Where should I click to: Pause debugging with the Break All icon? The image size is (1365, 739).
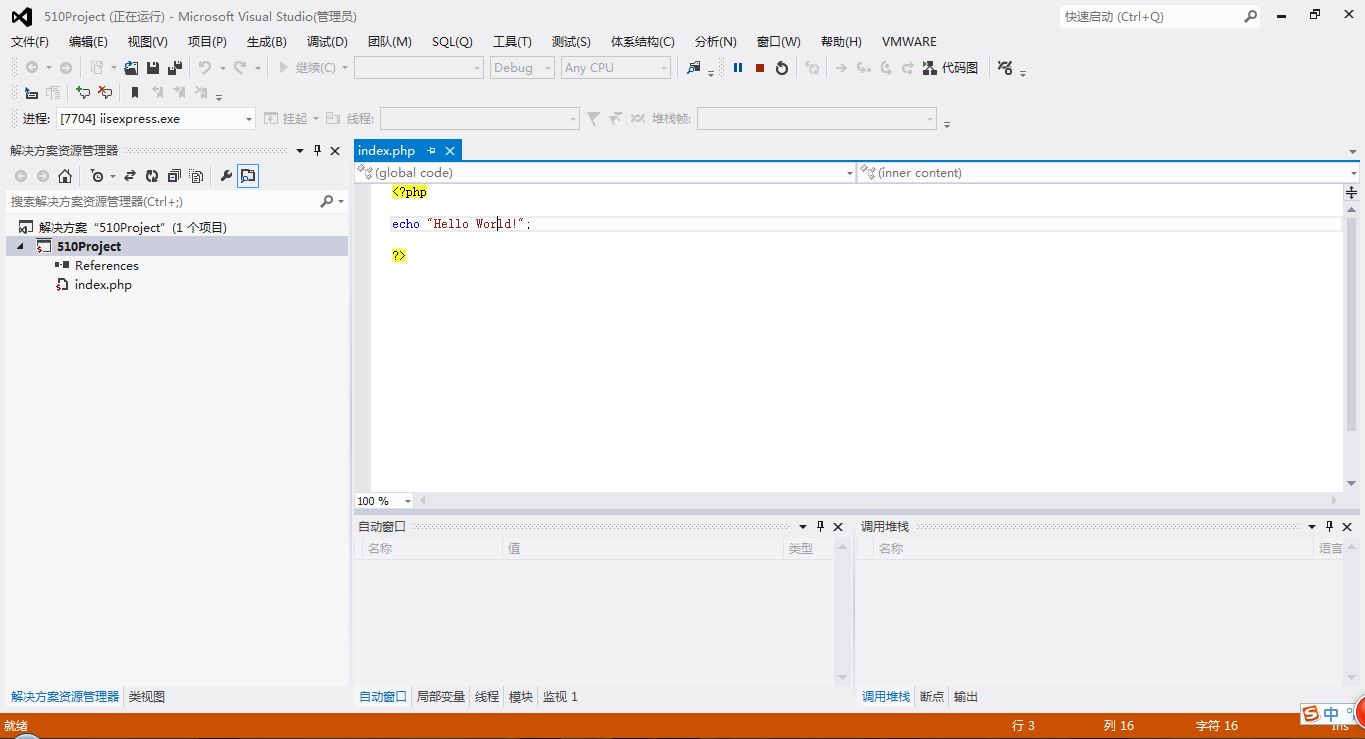coord(738,68)
